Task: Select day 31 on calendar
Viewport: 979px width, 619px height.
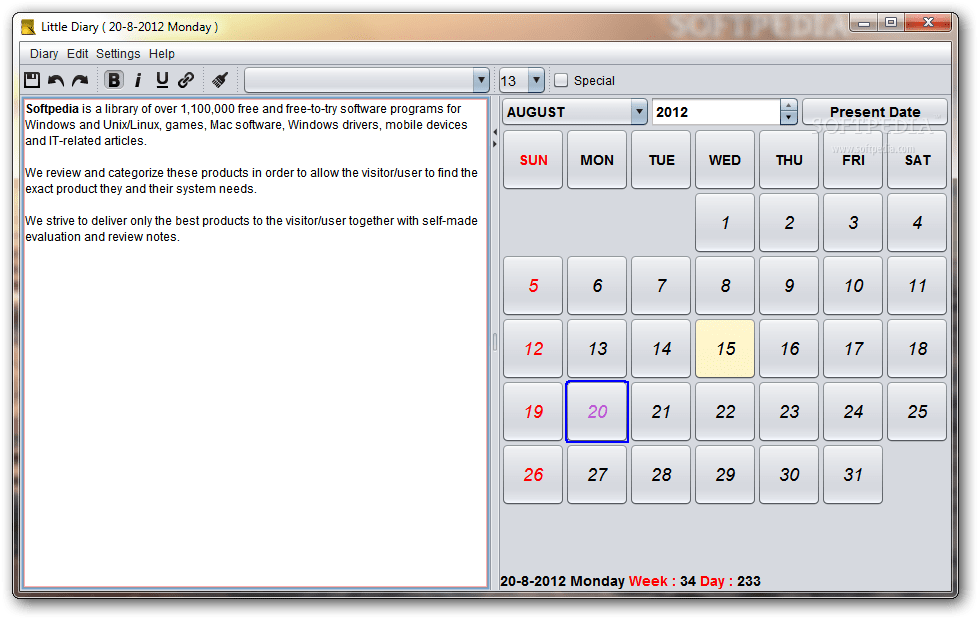Action: (x=853, y=475)
